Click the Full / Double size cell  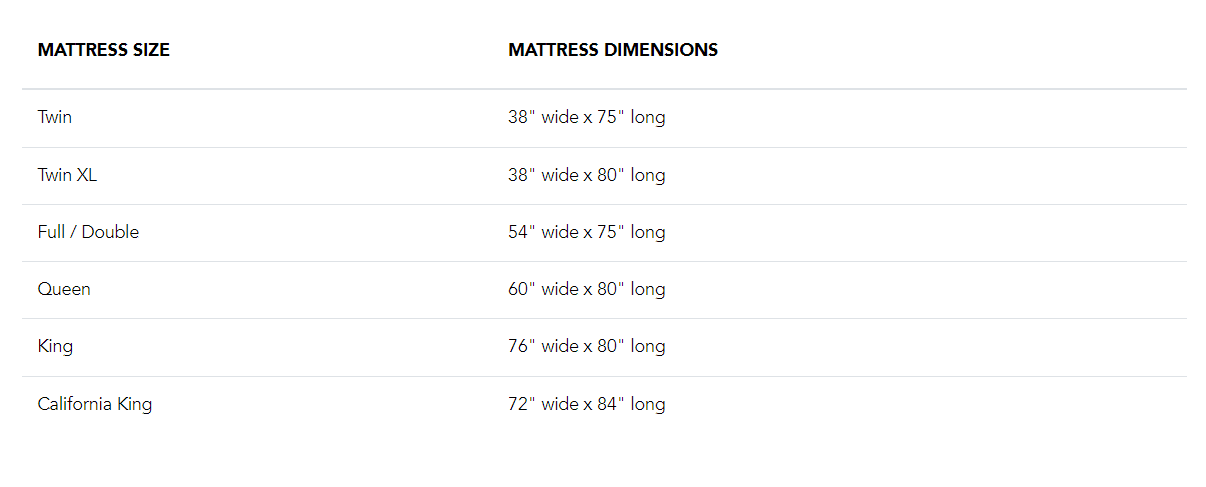point(88,232)
